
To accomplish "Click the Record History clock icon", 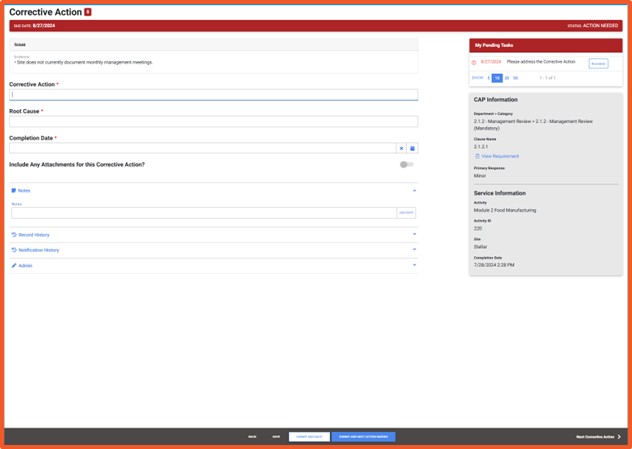I will (x=14, y=235).
